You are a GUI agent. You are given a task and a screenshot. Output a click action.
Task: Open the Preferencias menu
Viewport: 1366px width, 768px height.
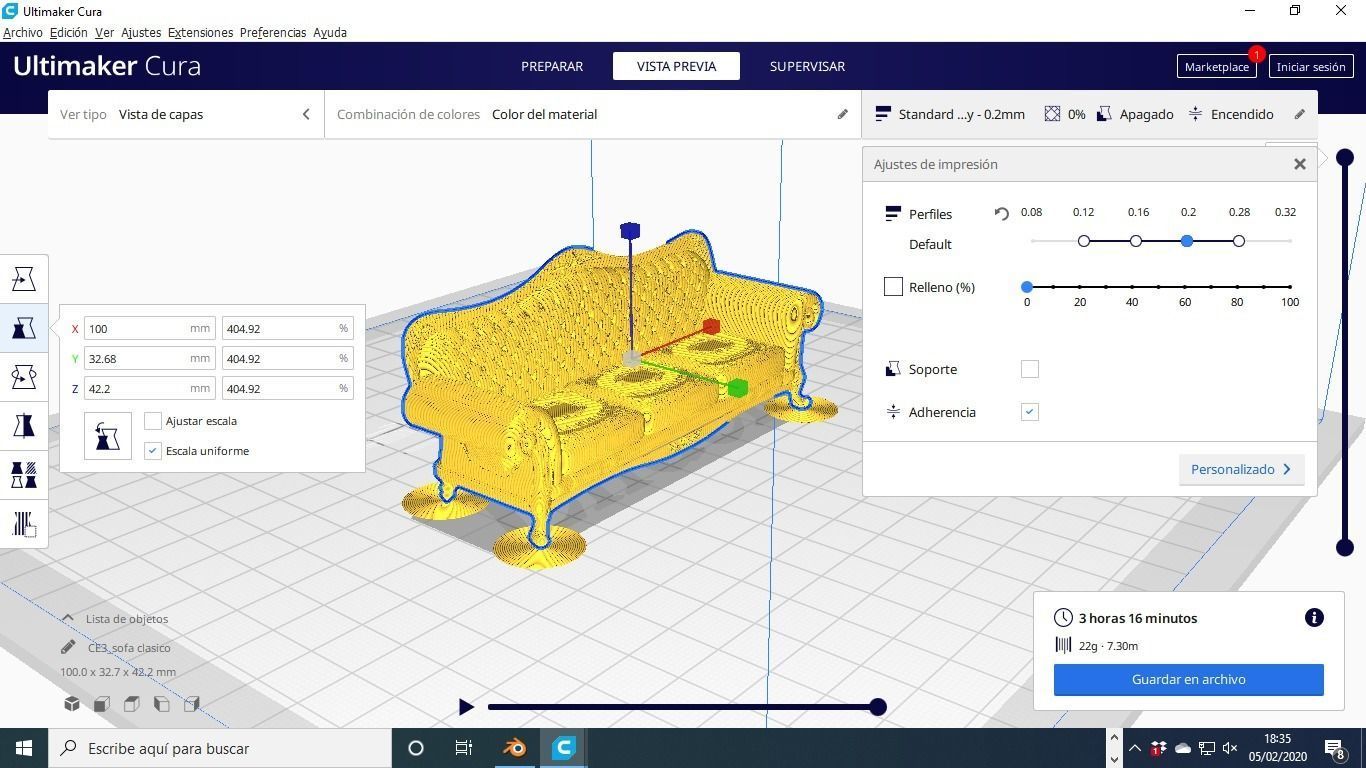tap(273, 32)
